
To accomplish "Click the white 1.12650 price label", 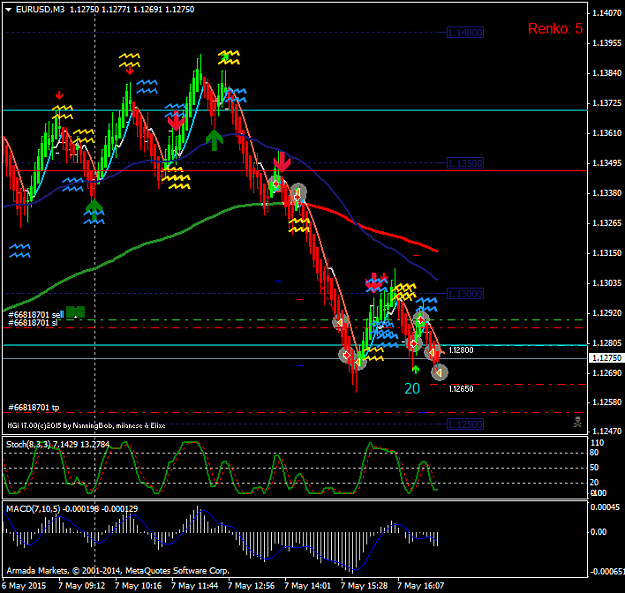I will (x=461, y=389).
